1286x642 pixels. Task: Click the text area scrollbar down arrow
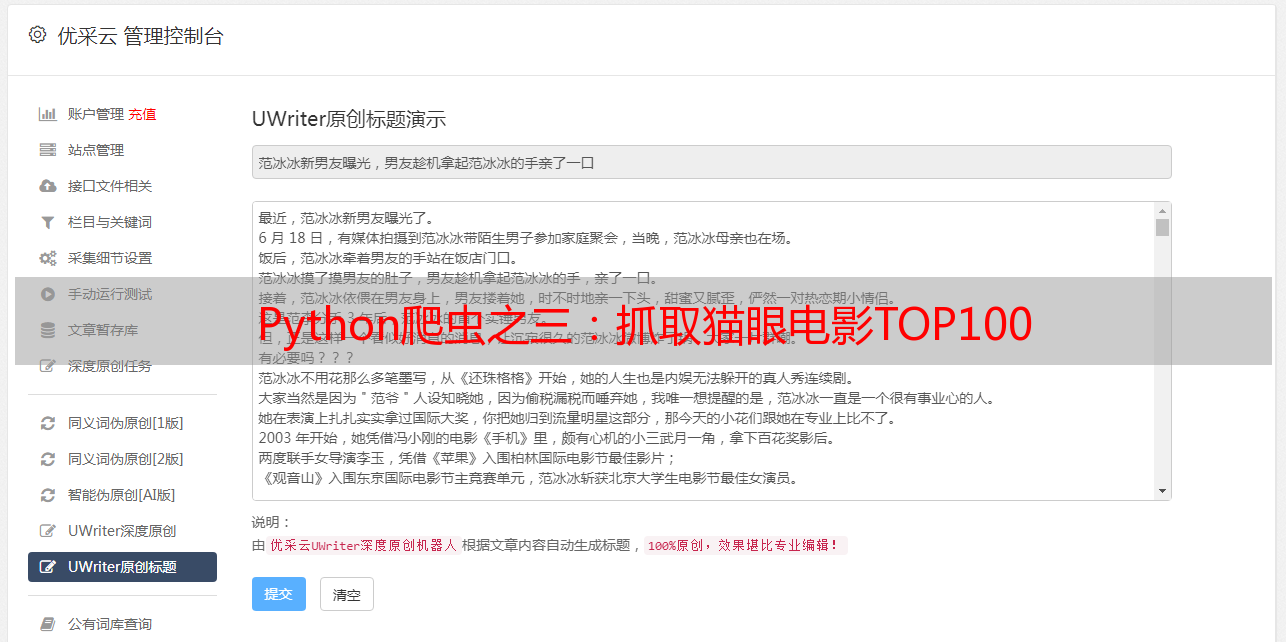[x=1162, y=491]
